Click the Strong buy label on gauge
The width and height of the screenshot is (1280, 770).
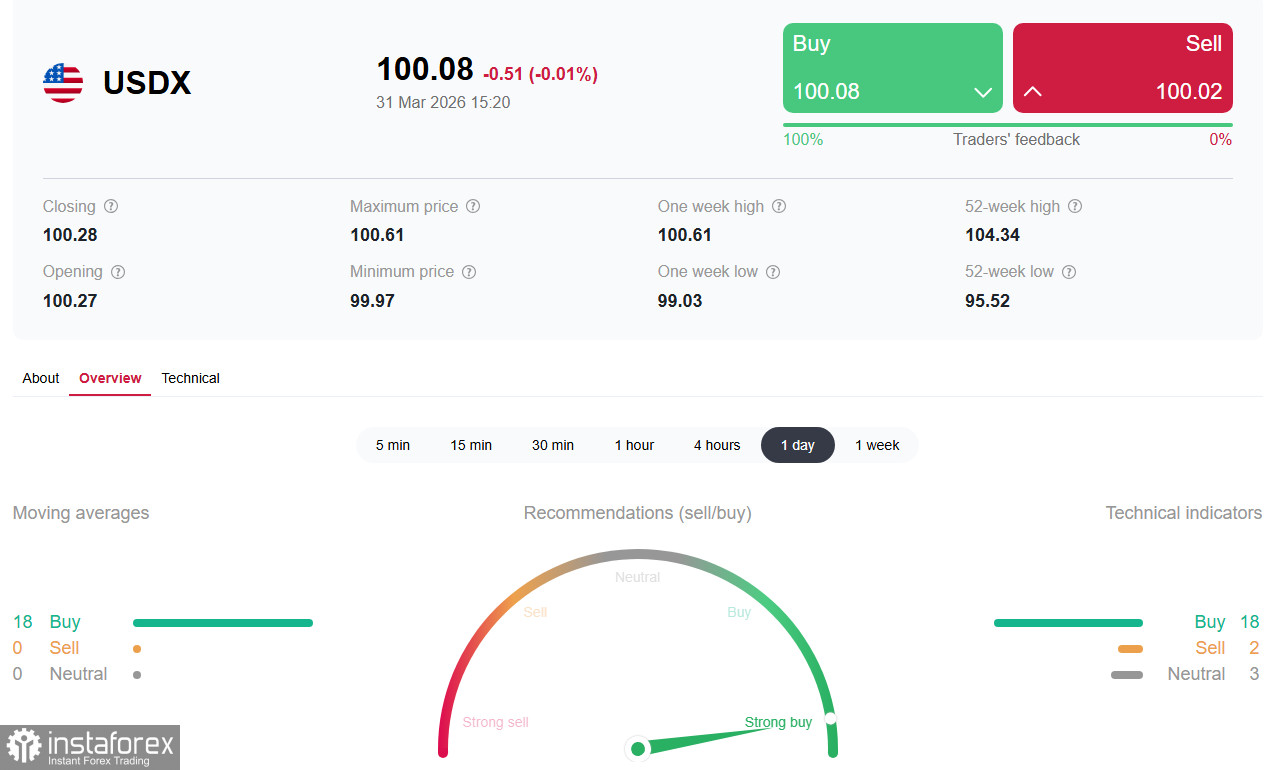tap(778, 722)
